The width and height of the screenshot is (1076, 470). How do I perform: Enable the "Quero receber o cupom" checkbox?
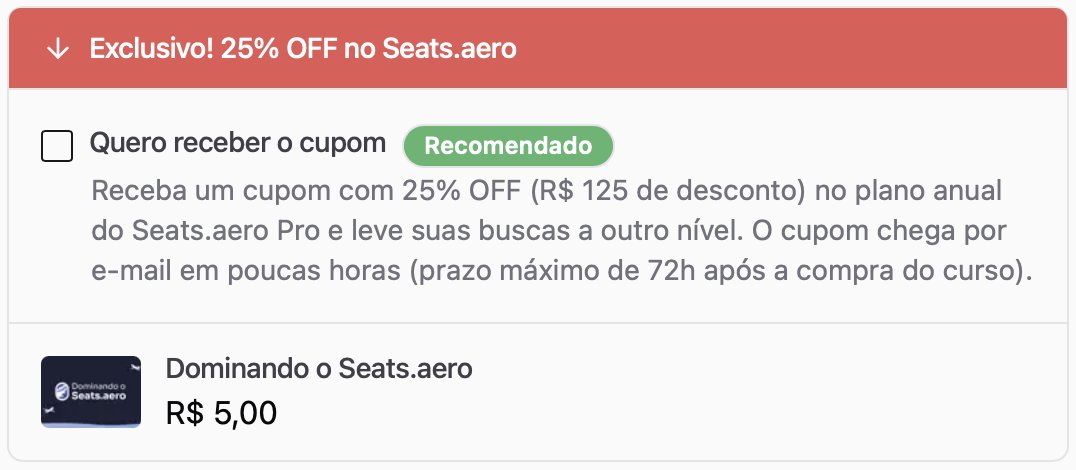(57, 146)
